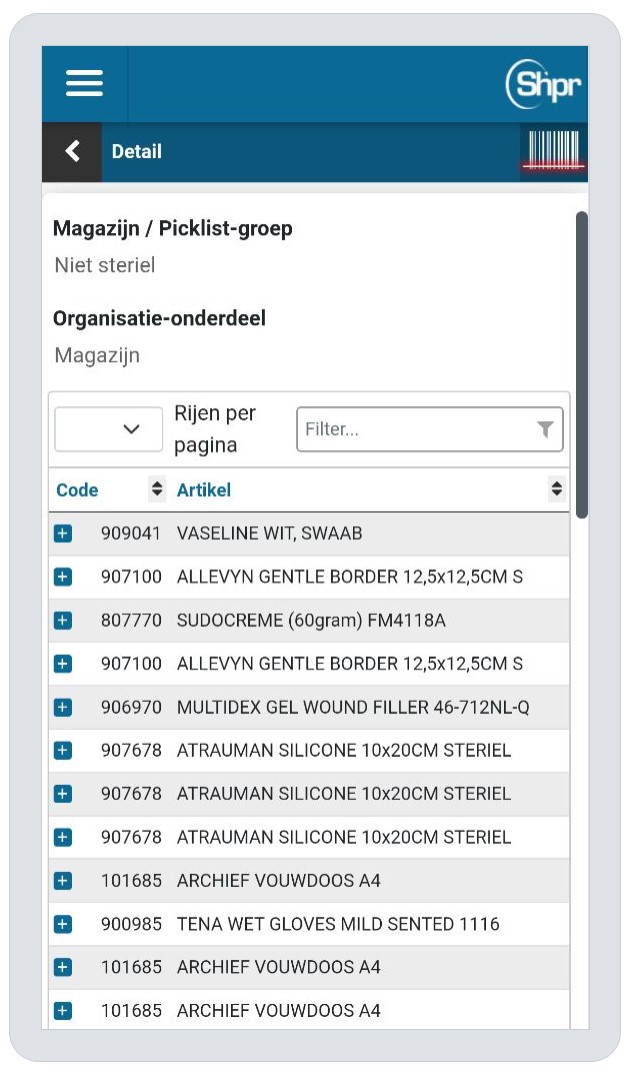This screenshot has width=629, height=1072.
Task: Select article code 807770
Action: coord(131,621)
